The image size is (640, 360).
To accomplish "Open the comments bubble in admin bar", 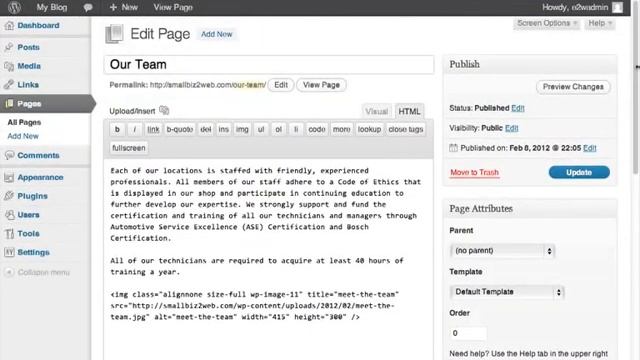I will (x=88, y=7).
